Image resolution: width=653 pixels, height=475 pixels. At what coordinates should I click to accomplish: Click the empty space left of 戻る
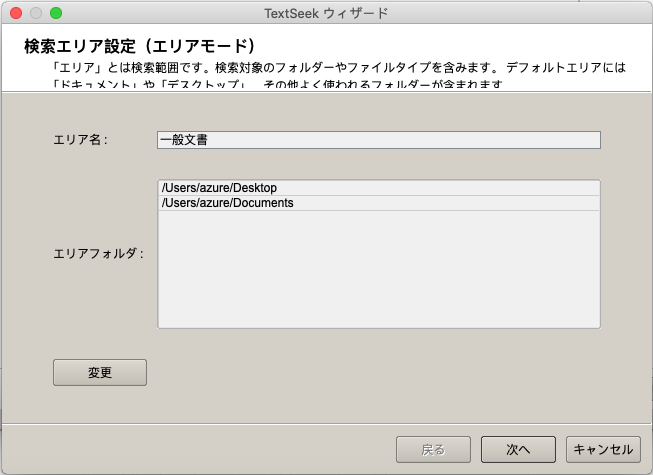(x=200, y=450)
